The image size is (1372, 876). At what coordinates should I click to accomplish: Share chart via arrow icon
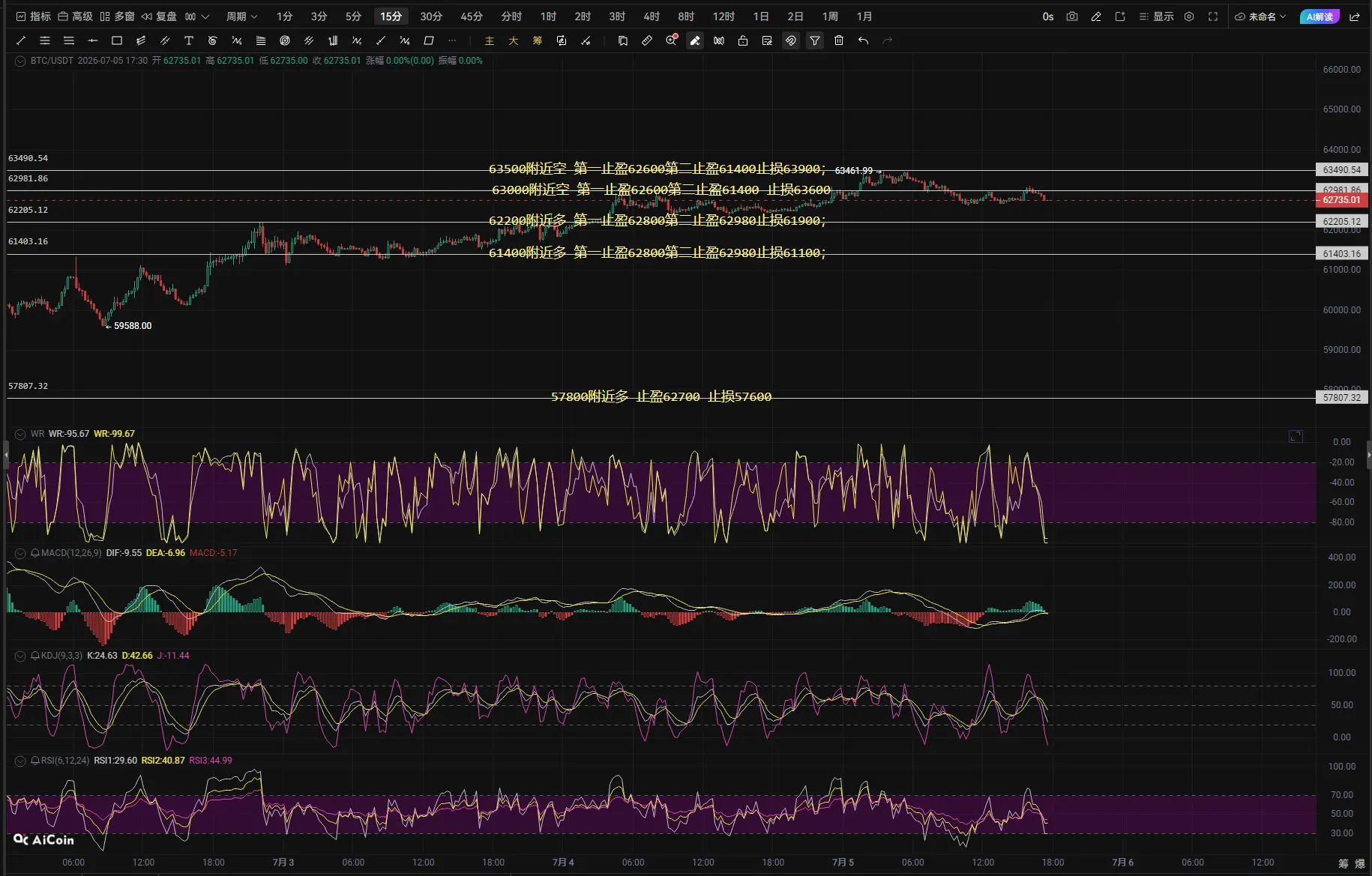[x=1355, y=16]
